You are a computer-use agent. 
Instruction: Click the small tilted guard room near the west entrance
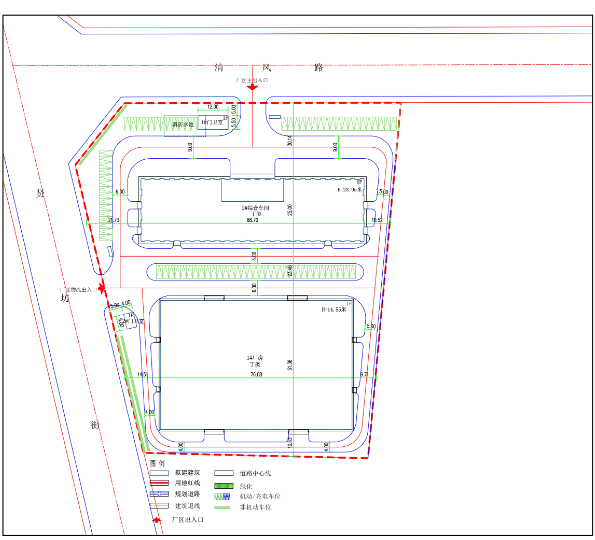pos(130,321)
